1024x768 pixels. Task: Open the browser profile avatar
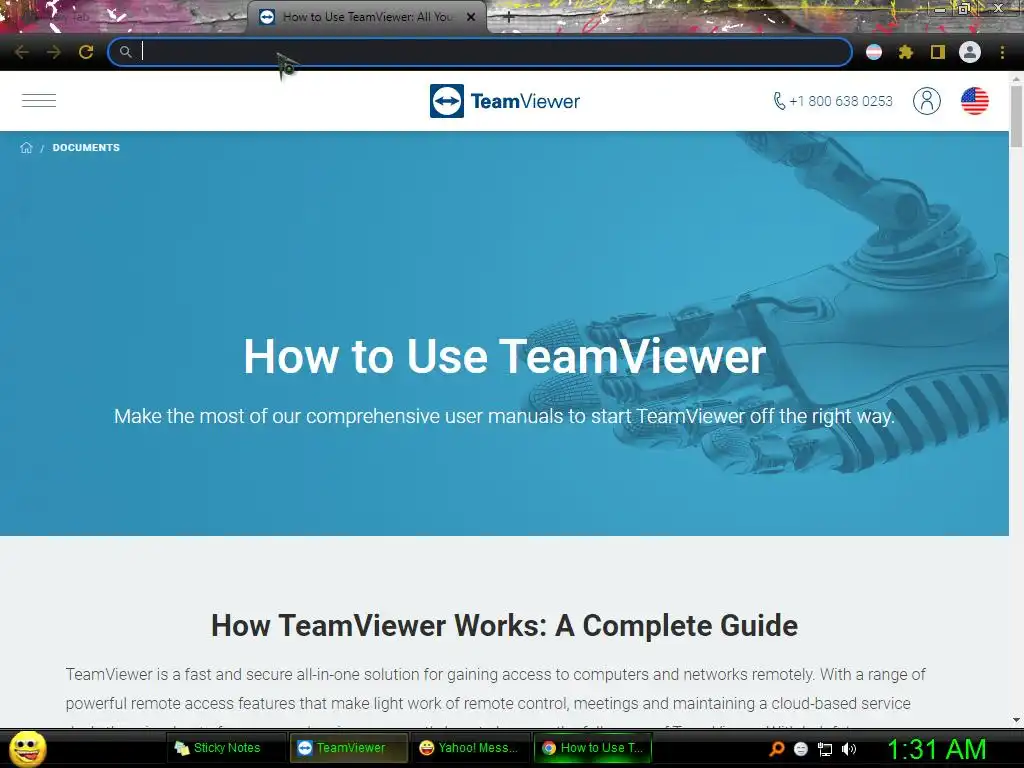(x=970, y=52)
